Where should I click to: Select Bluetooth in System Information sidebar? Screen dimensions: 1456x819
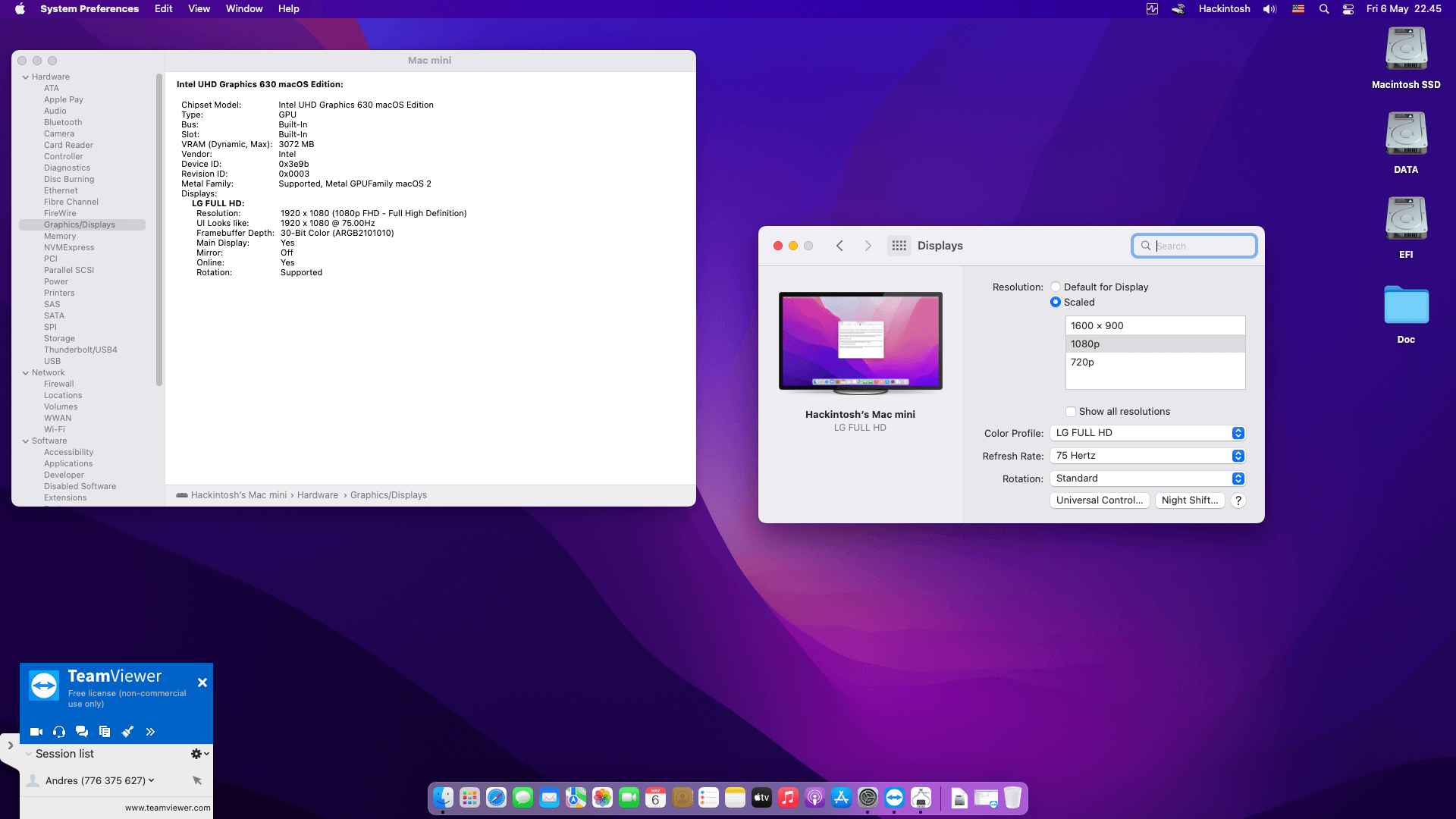(63, 123)
